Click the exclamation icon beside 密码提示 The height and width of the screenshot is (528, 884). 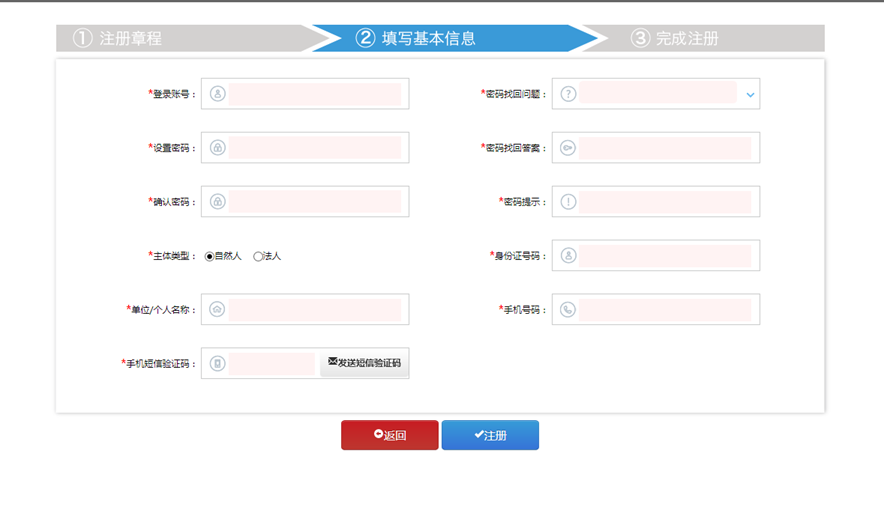point(568,202)
